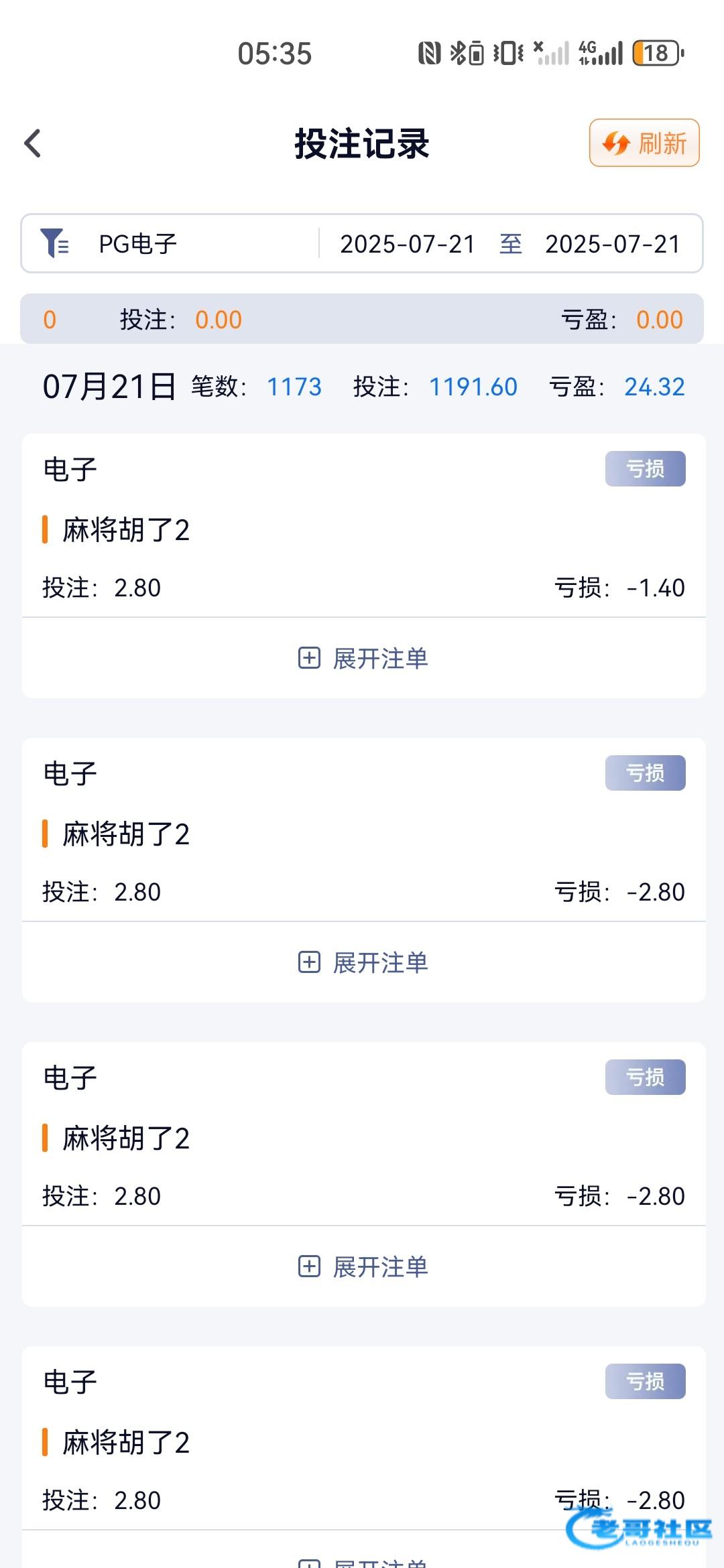Expand 展开注单 on the second record
724x1568 pixels.
(x=380, y=963)
